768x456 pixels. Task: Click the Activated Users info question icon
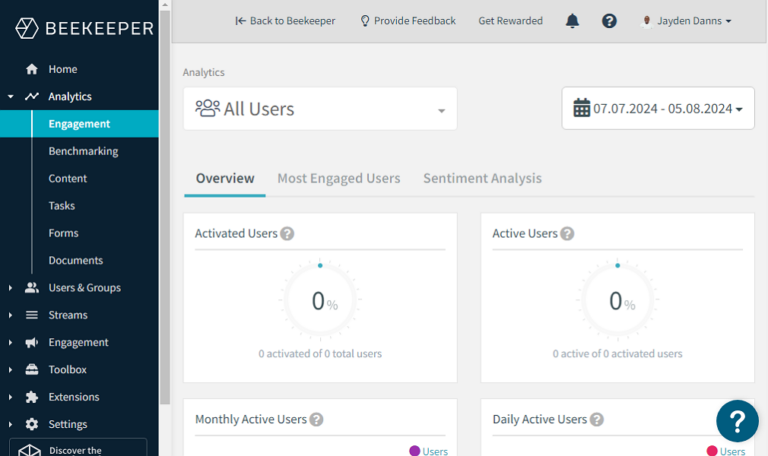point(287,234)
